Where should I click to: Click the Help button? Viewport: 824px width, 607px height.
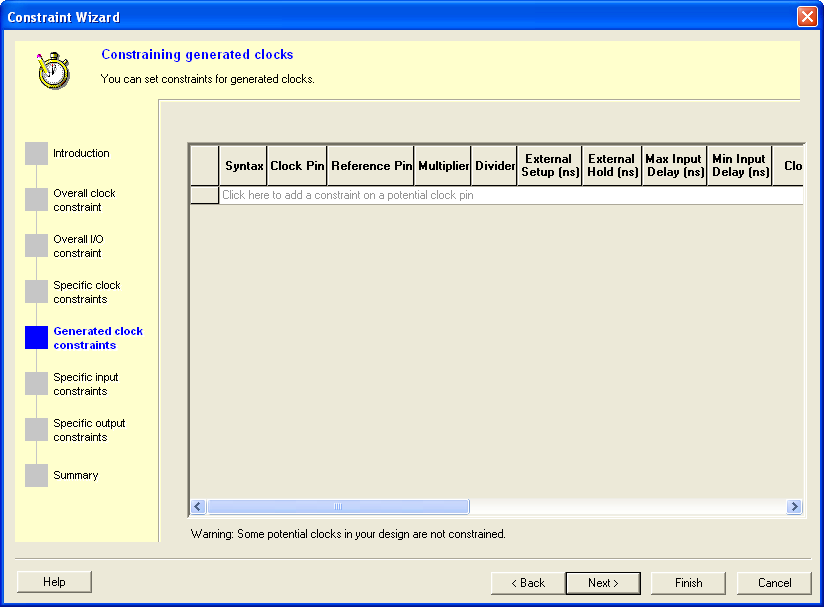click(x=54, y=582)
